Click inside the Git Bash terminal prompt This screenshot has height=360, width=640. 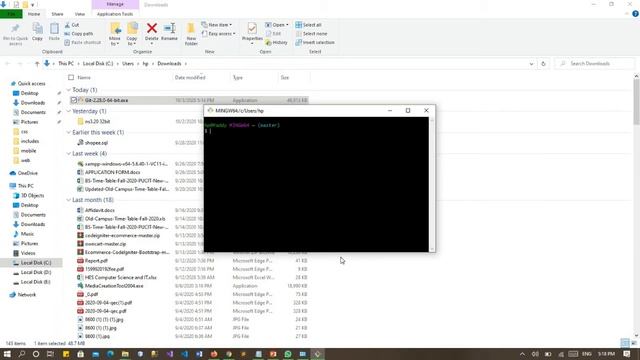[x=316, y=184]
